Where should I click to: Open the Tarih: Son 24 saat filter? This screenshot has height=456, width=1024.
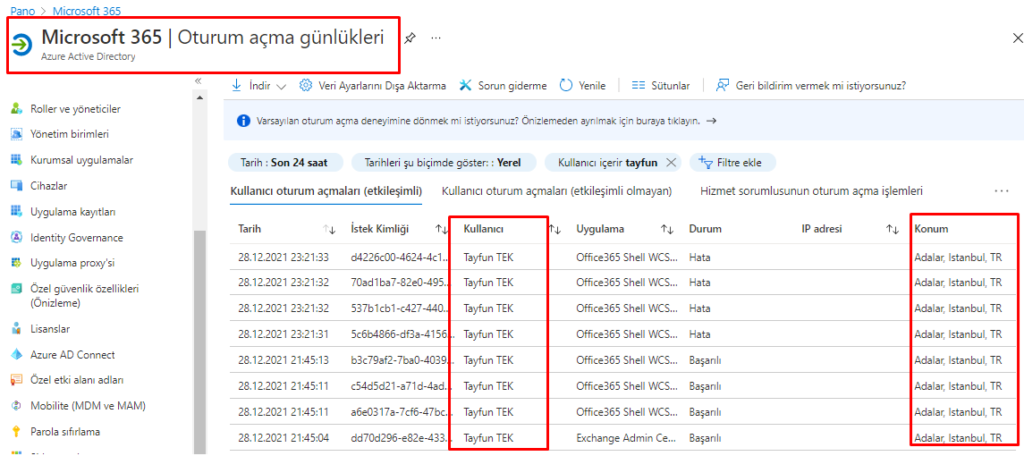(285, 163)
